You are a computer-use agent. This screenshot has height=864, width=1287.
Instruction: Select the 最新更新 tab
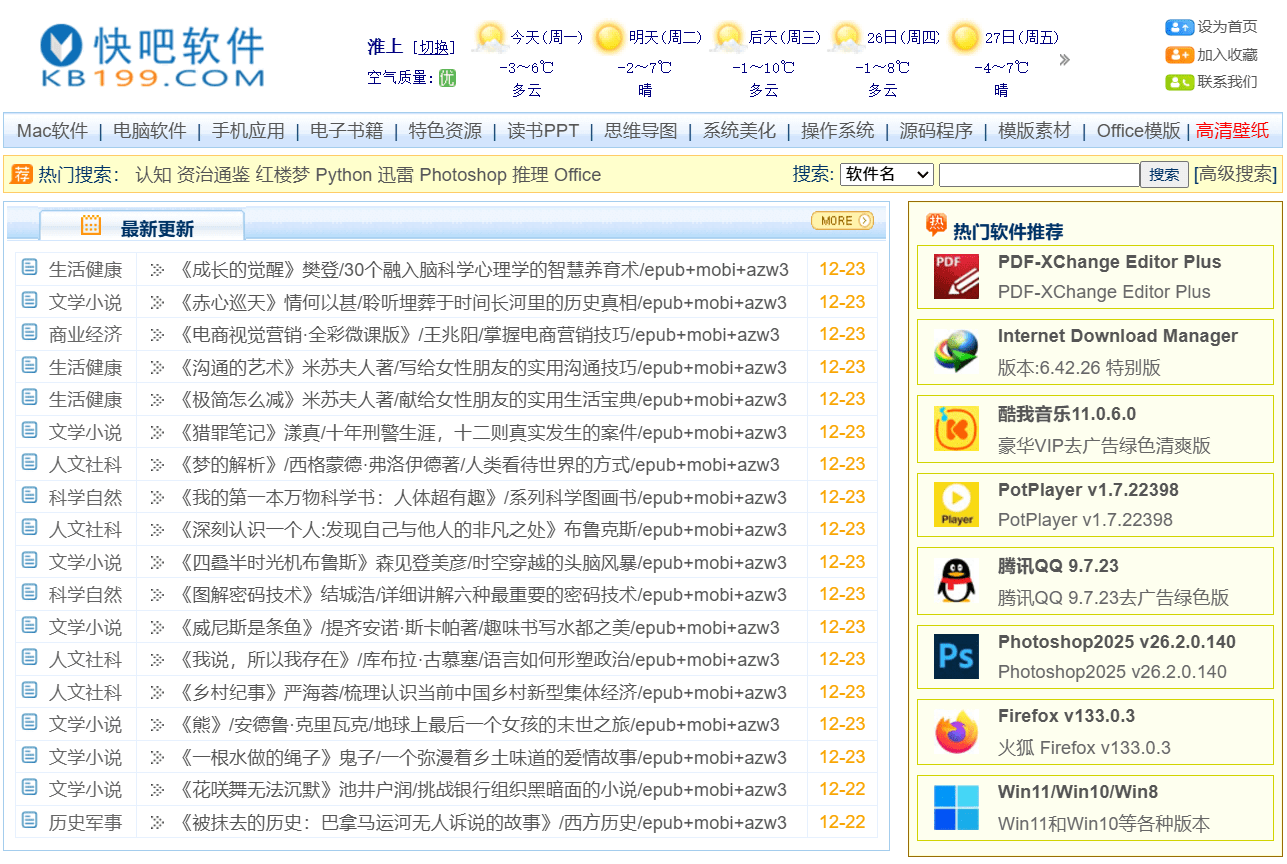(x=142, y=226)
